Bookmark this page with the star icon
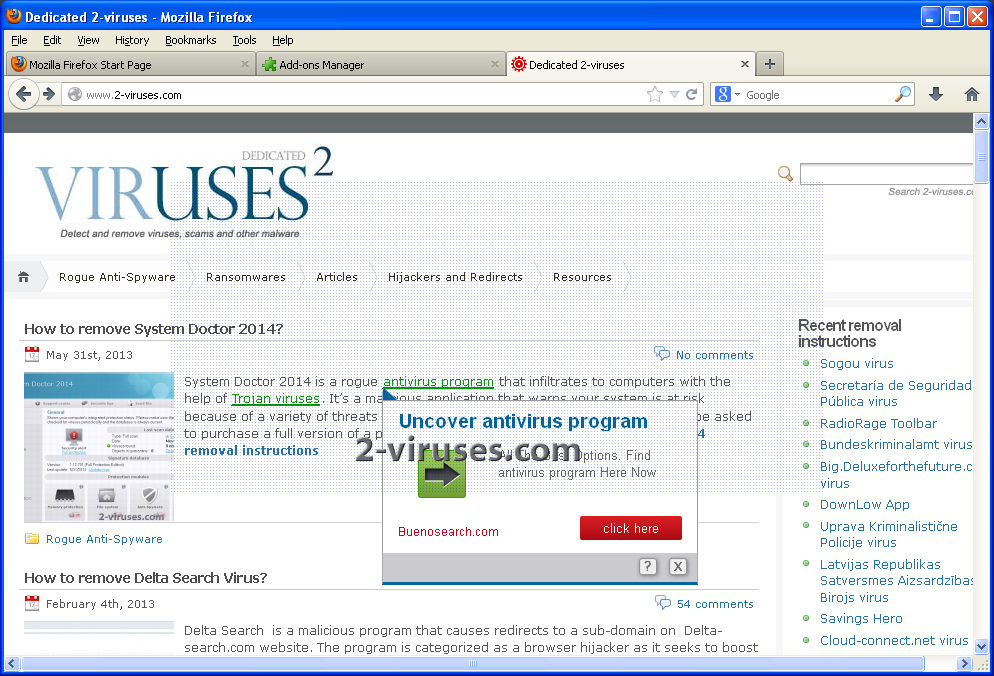The width and height of the screenshot is (994, 676). [655, 94]
